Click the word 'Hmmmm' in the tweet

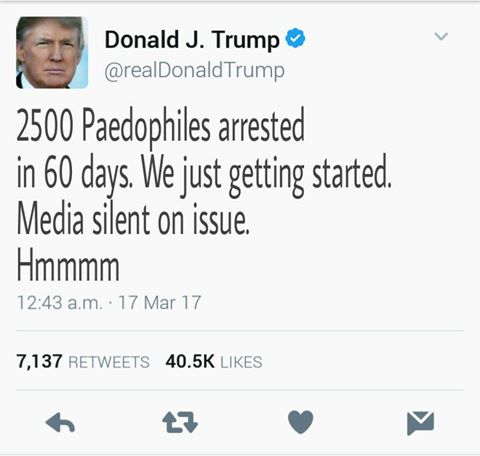tap(68, 266)
